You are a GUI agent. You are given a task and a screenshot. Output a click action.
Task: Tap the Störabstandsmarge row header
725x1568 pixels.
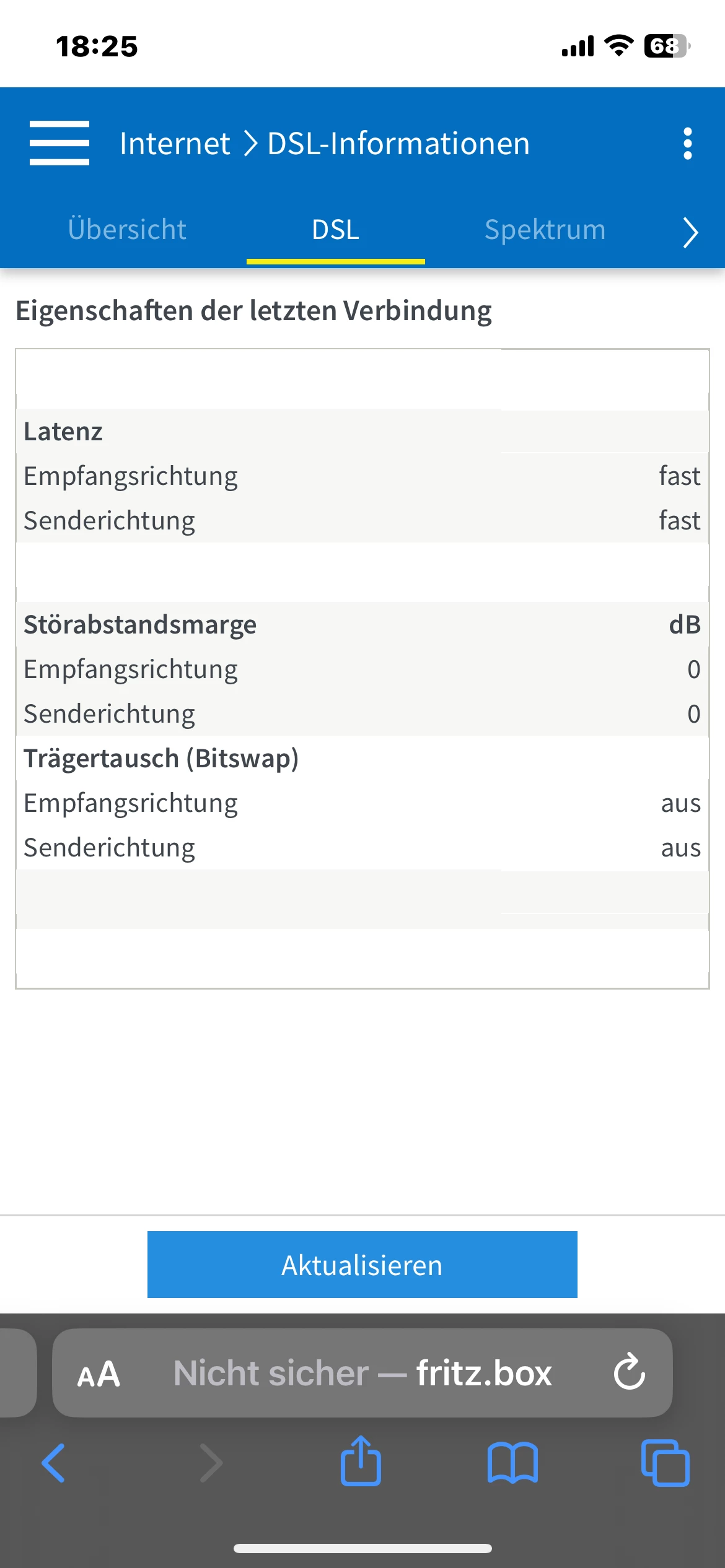click(140, 624)
